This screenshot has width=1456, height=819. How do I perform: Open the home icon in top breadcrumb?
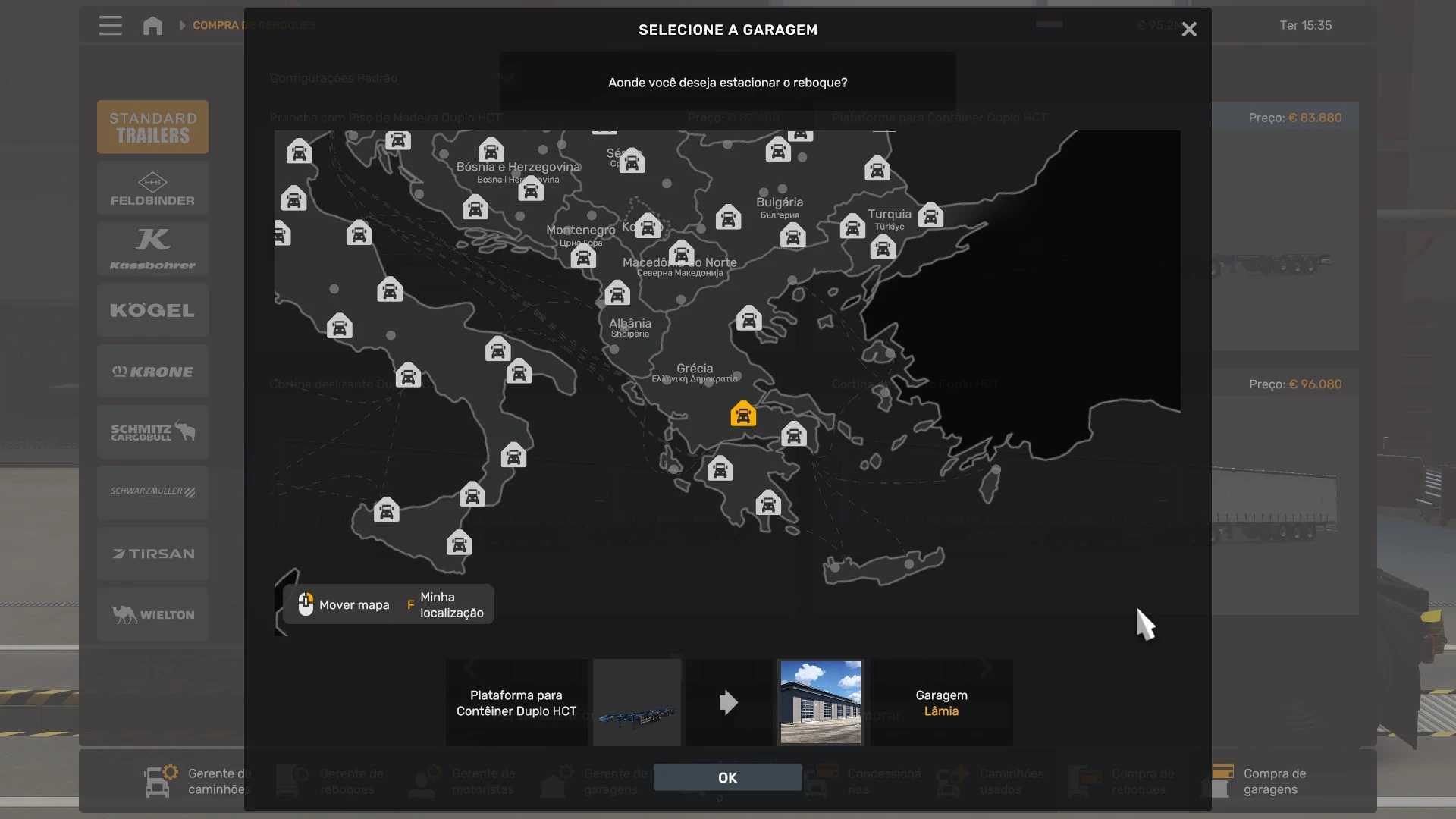[152, 26]
